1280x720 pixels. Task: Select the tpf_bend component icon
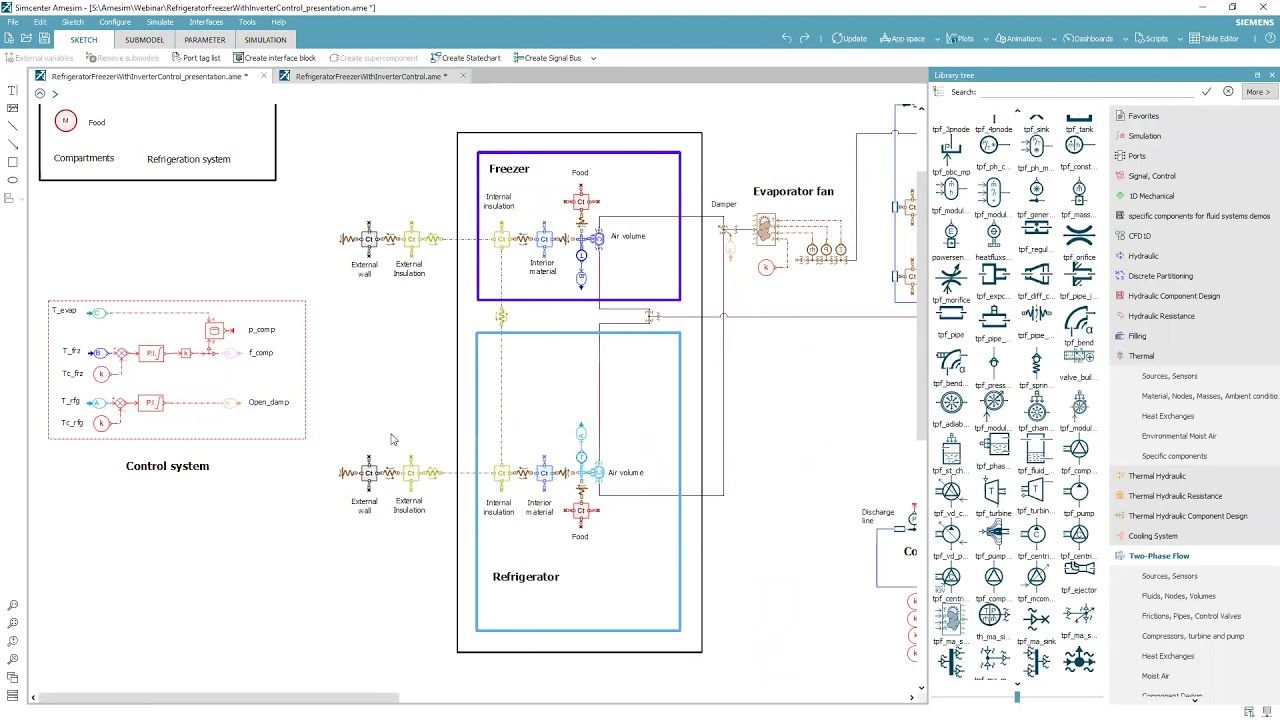point(1078,322)
